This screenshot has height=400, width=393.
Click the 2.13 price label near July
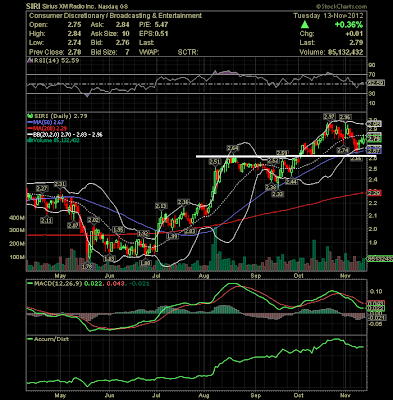161,206
